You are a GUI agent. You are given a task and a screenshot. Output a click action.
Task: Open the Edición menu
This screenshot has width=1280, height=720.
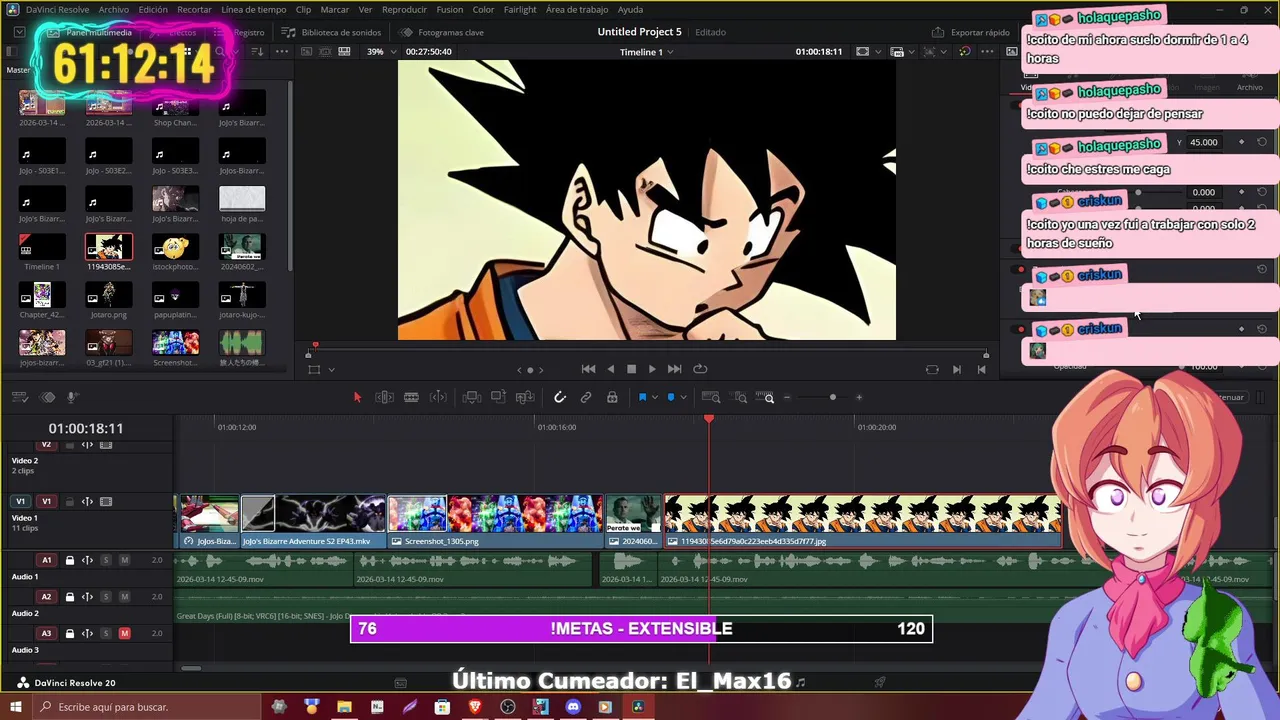click(153, 9)
